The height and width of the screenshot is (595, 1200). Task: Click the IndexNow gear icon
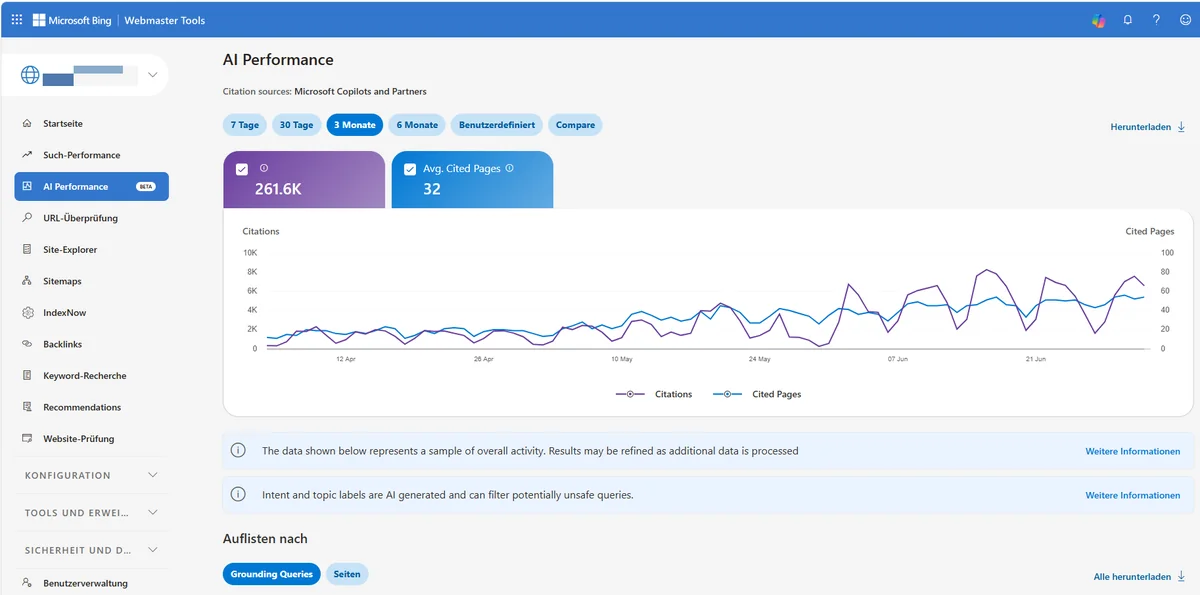tap(28, 312)
